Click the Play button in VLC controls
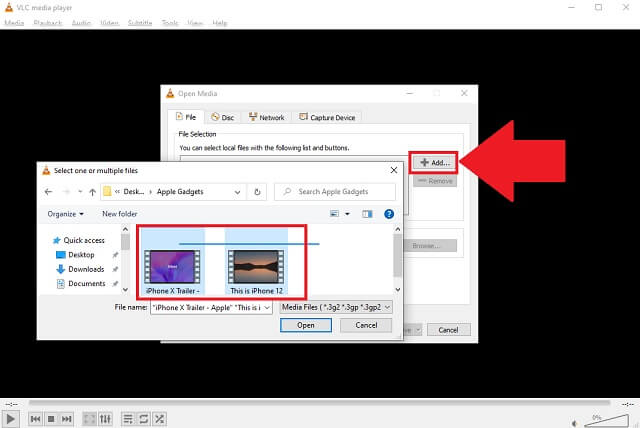Image resolution: width=640 pixels, height=428 pixels. 11,419
